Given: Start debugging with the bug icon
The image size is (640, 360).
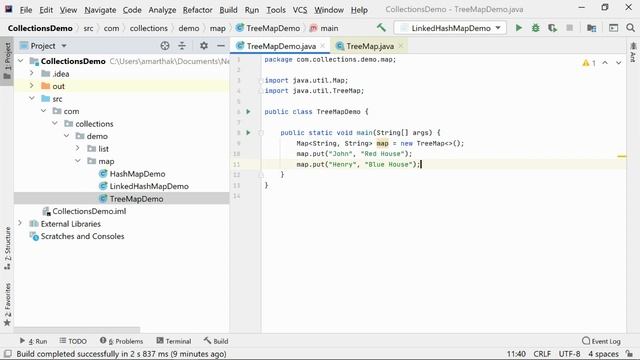Looking at the screenshot, I should (x=536, y=28).
